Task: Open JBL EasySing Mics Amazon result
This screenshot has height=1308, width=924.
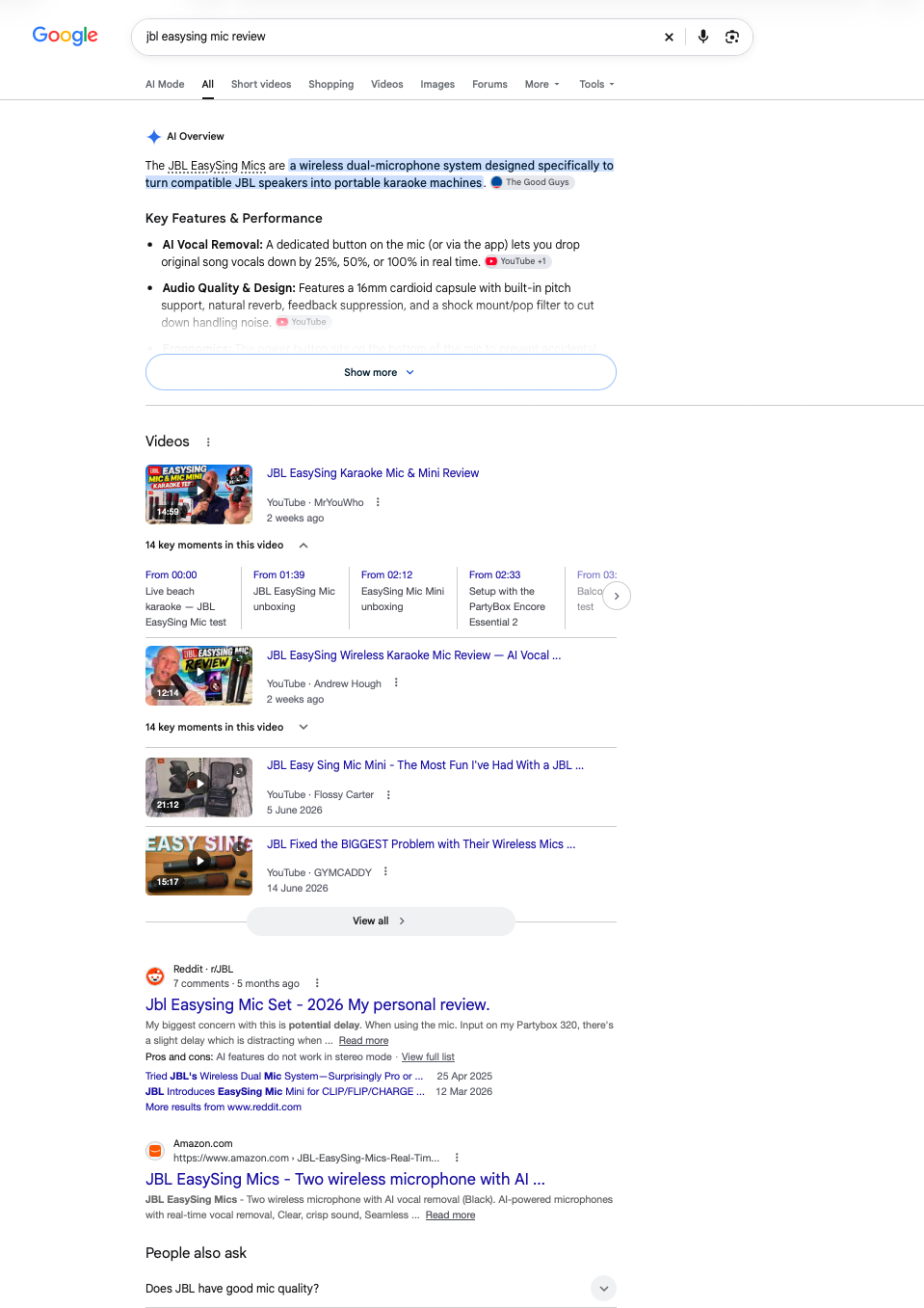Action: [345, 1179]
